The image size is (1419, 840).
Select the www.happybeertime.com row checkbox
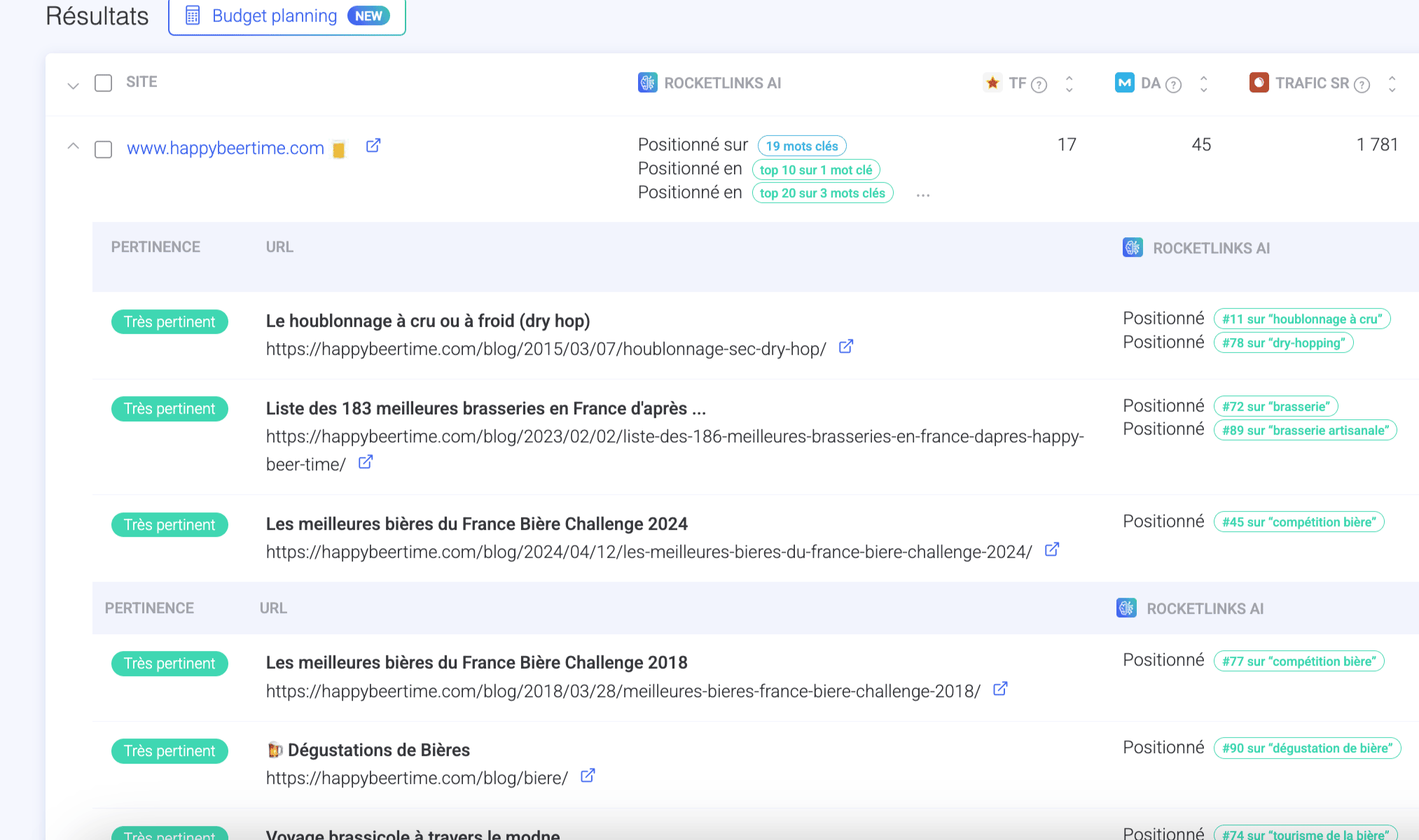103,150
